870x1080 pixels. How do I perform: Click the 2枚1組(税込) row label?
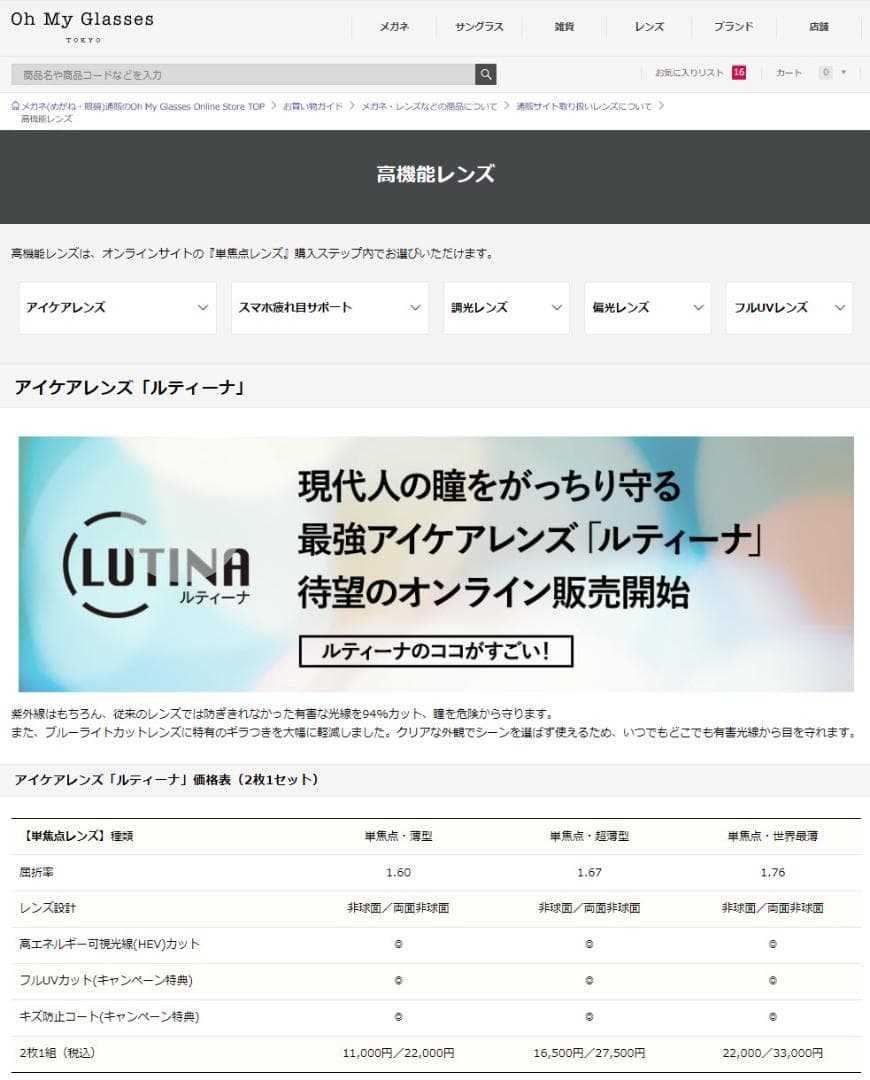pyautogui.click(x=57, y=1053)
